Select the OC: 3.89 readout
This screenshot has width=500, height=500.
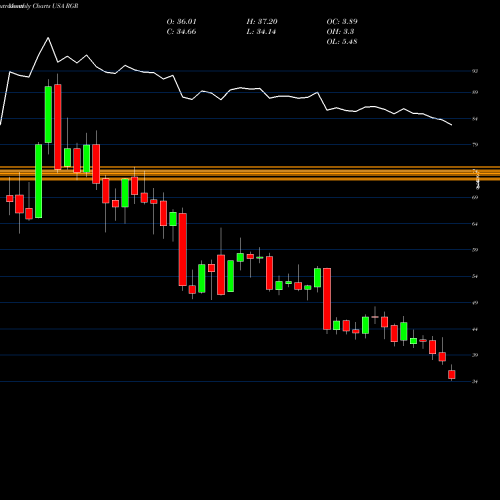pos(342,22)
